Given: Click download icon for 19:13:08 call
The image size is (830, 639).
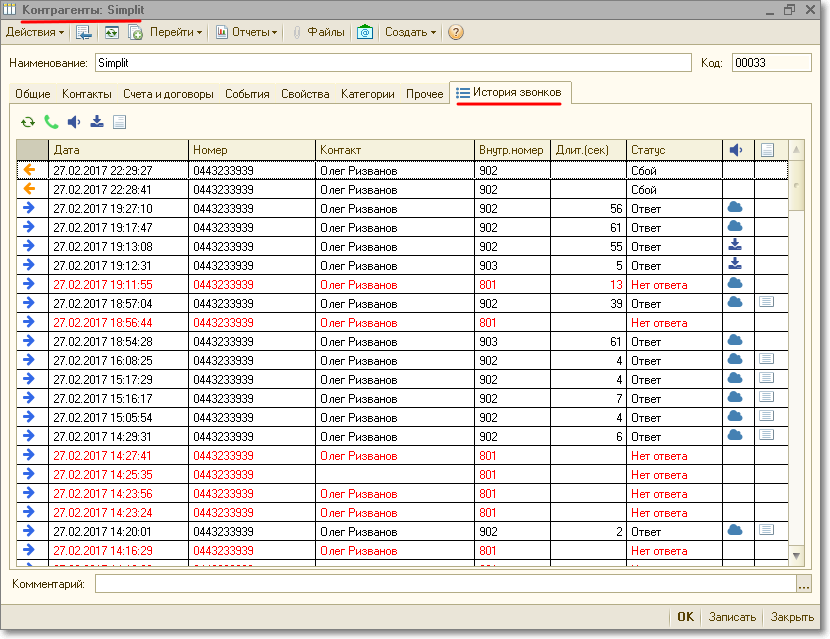Looking at the screenshot, I should pyautogui.click(x=735, y=246).
